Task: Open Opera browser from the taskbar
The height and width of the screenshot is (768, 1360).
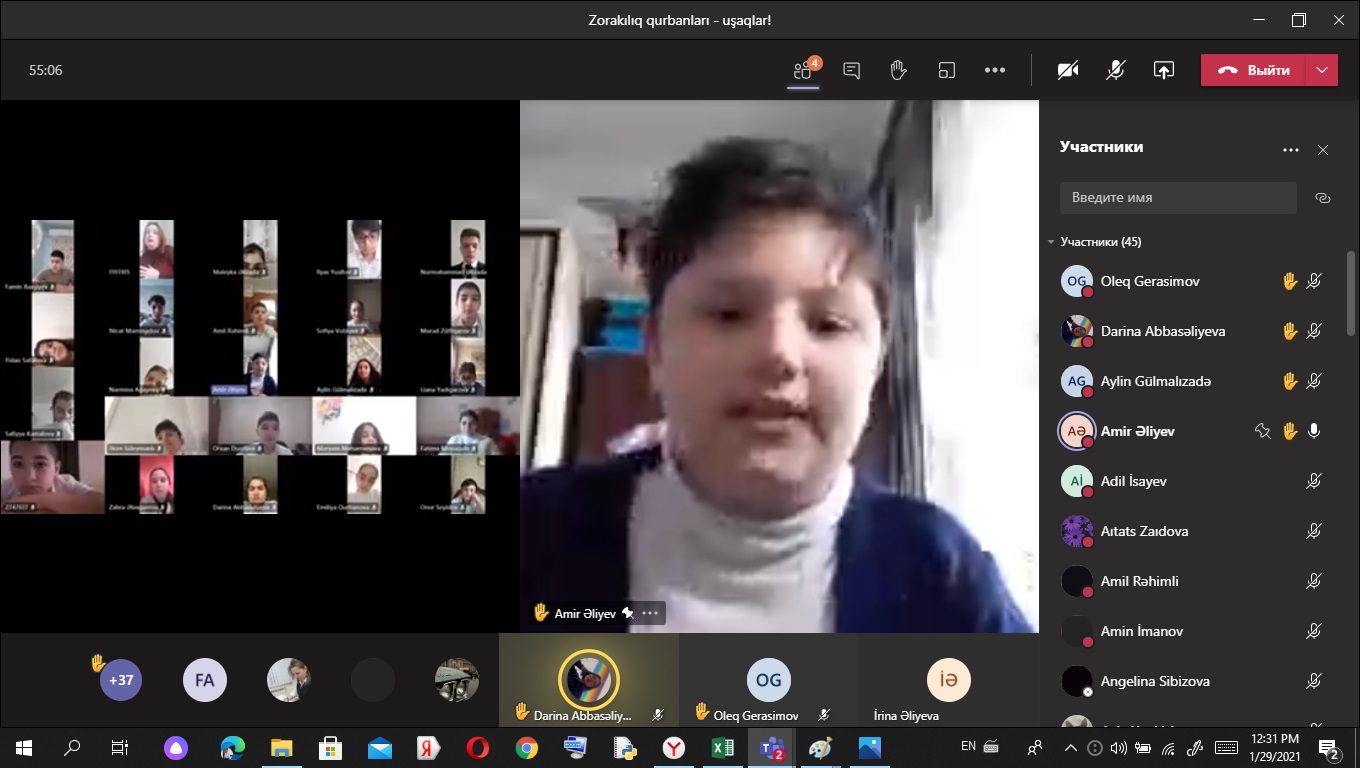Action: pyautogui.click(x=477, y=748)
